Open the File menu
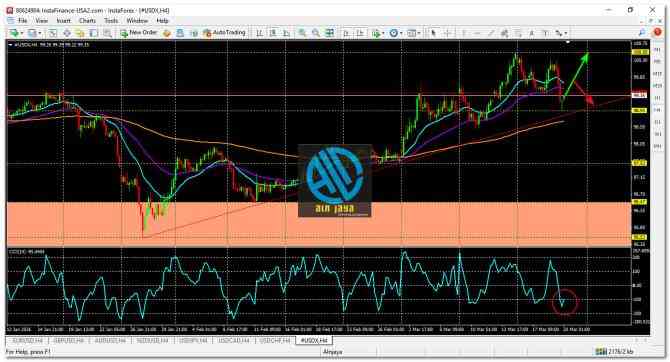This screenshot has width=670, height=362. [x=22, y=21]
